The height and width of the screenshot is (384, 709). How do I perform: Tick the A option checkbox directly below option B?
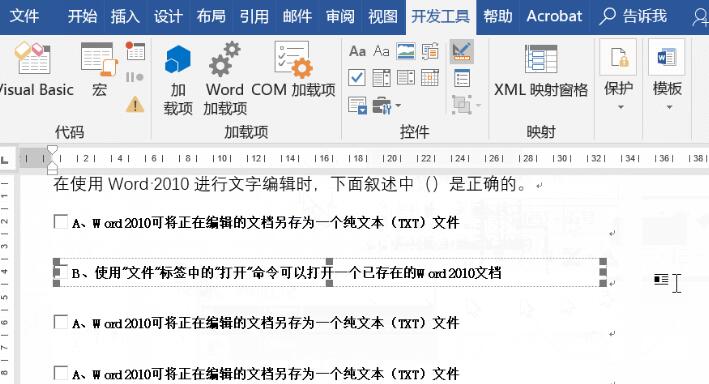(x=61, y=322)
